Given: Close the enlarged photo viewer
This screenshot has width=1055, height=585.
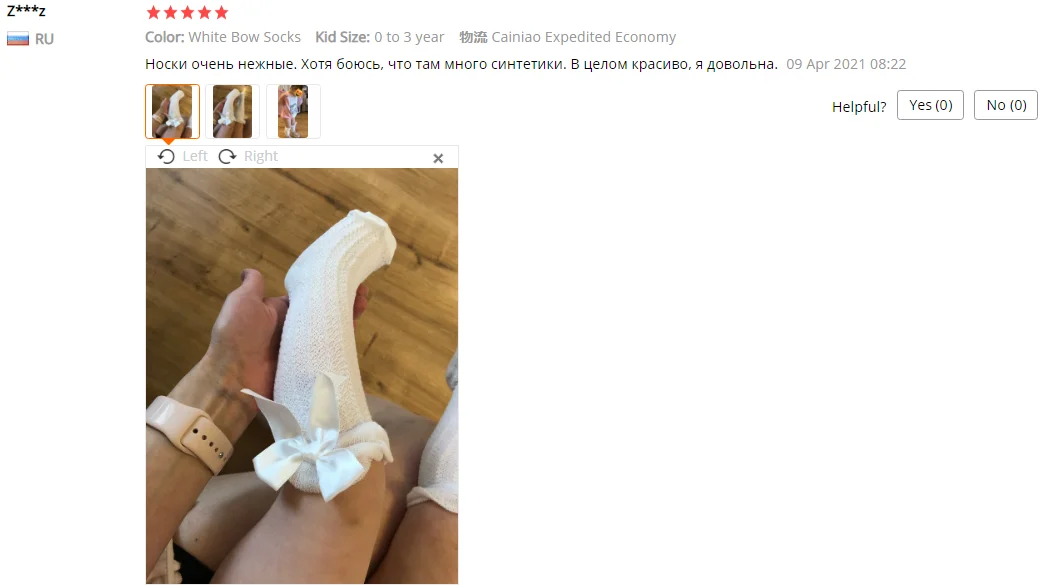Looking at the screenshot, I should tap(438, 158).
